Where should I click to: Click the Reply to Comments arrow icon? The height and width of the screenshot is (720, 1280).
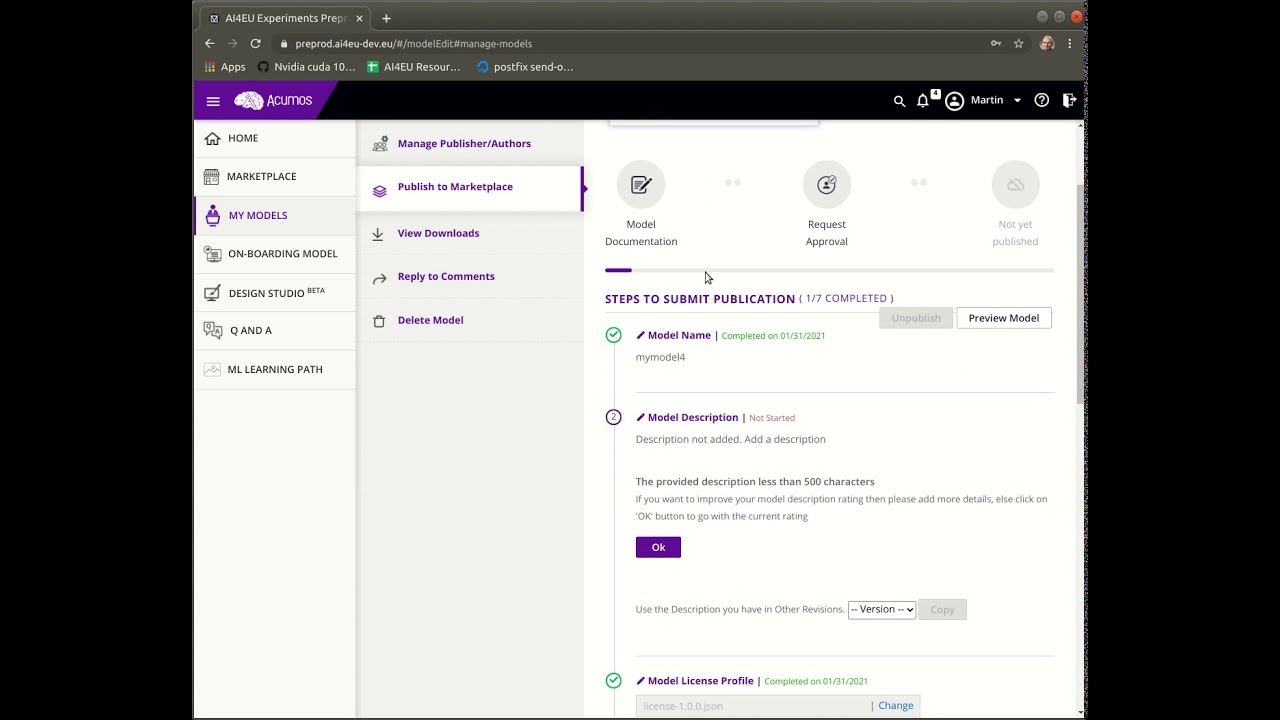pyautogui.click(x=379, y=279)
